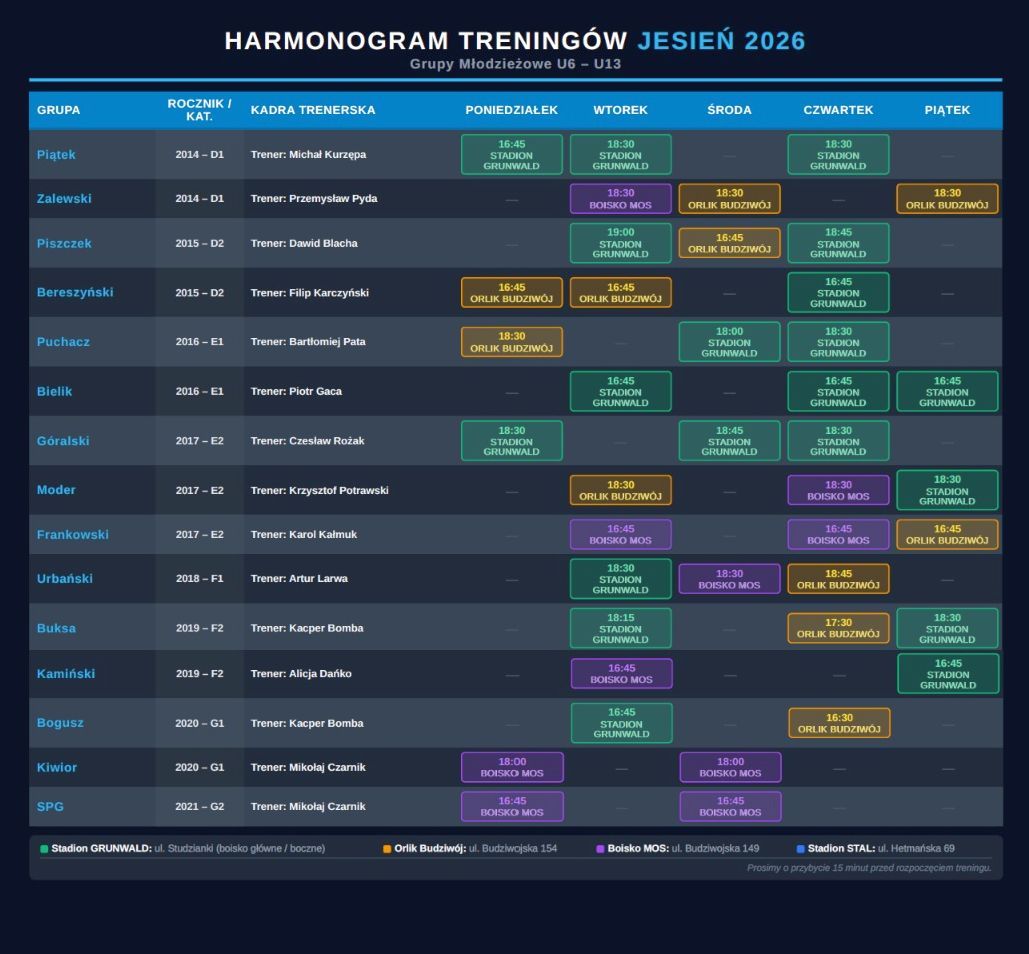Select trainer name Filip Karczyński
Screen dimensions: 1029x954
(329, 293)
